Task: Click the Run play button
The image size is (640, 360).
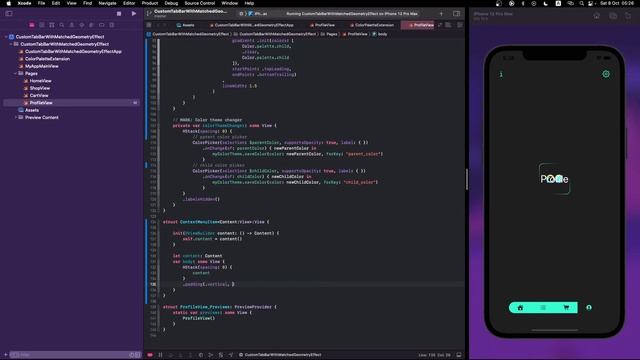Action: click(x=133, y=13)
